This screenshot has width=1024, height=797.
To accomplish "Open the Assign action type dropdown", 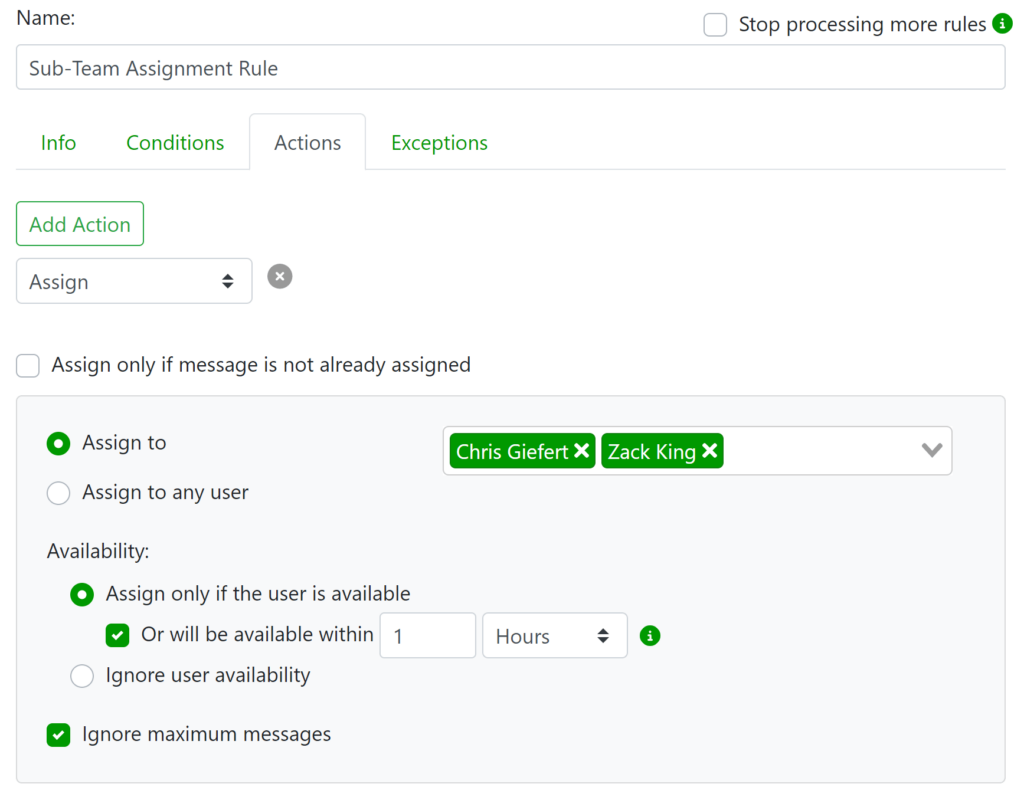I will 134,281.
